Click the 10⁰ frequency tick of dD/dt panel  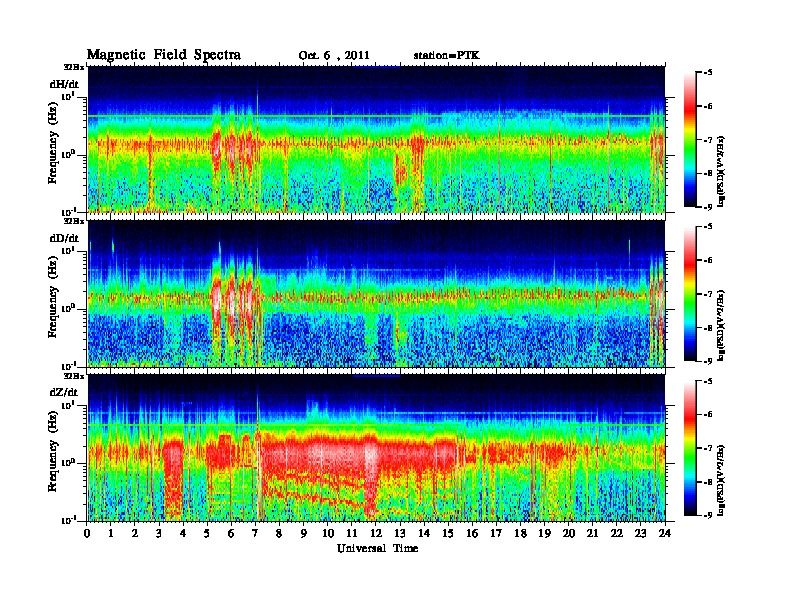(69, 308)
